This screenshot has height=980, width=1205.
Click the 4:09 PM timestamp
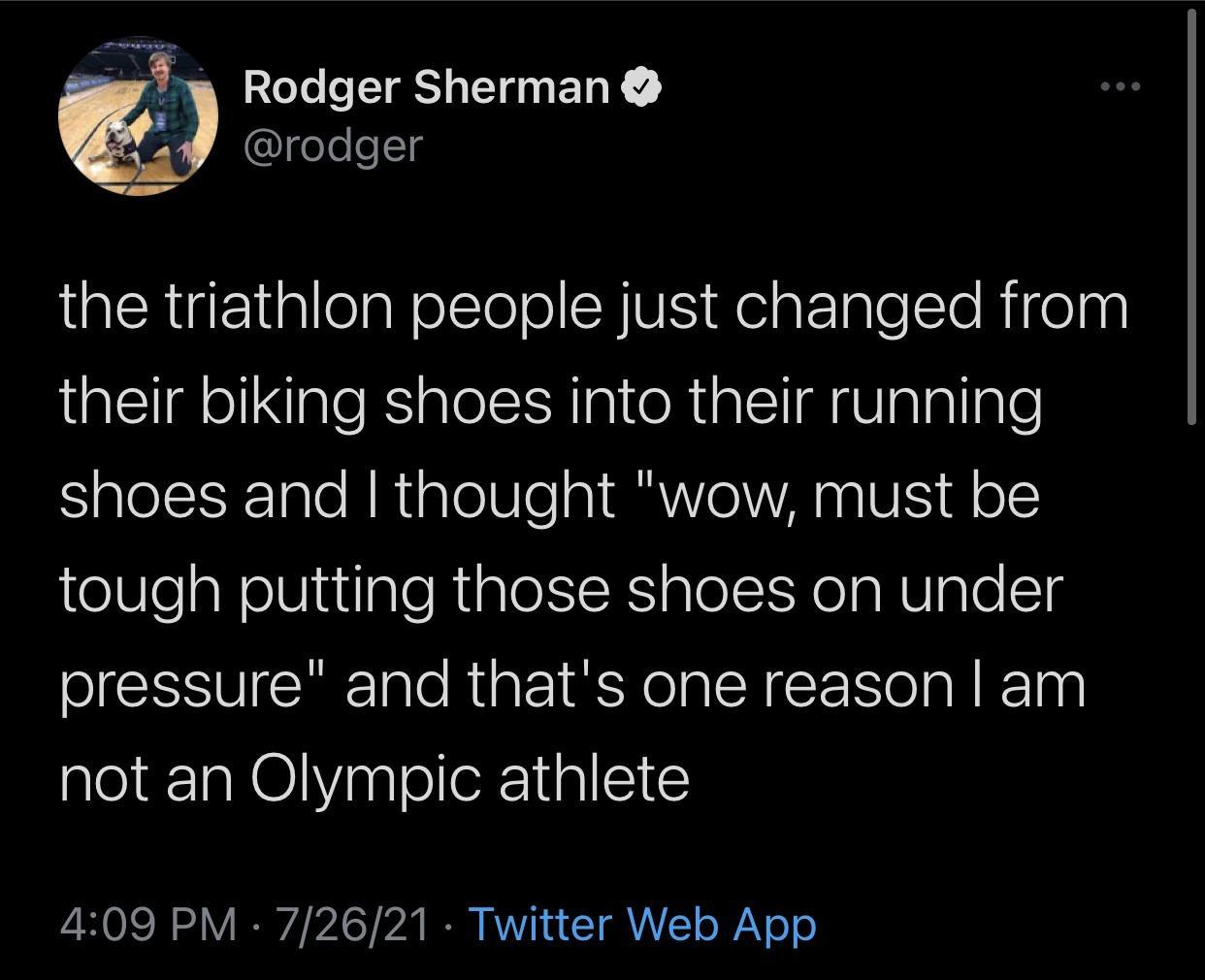tap(147, 924)
